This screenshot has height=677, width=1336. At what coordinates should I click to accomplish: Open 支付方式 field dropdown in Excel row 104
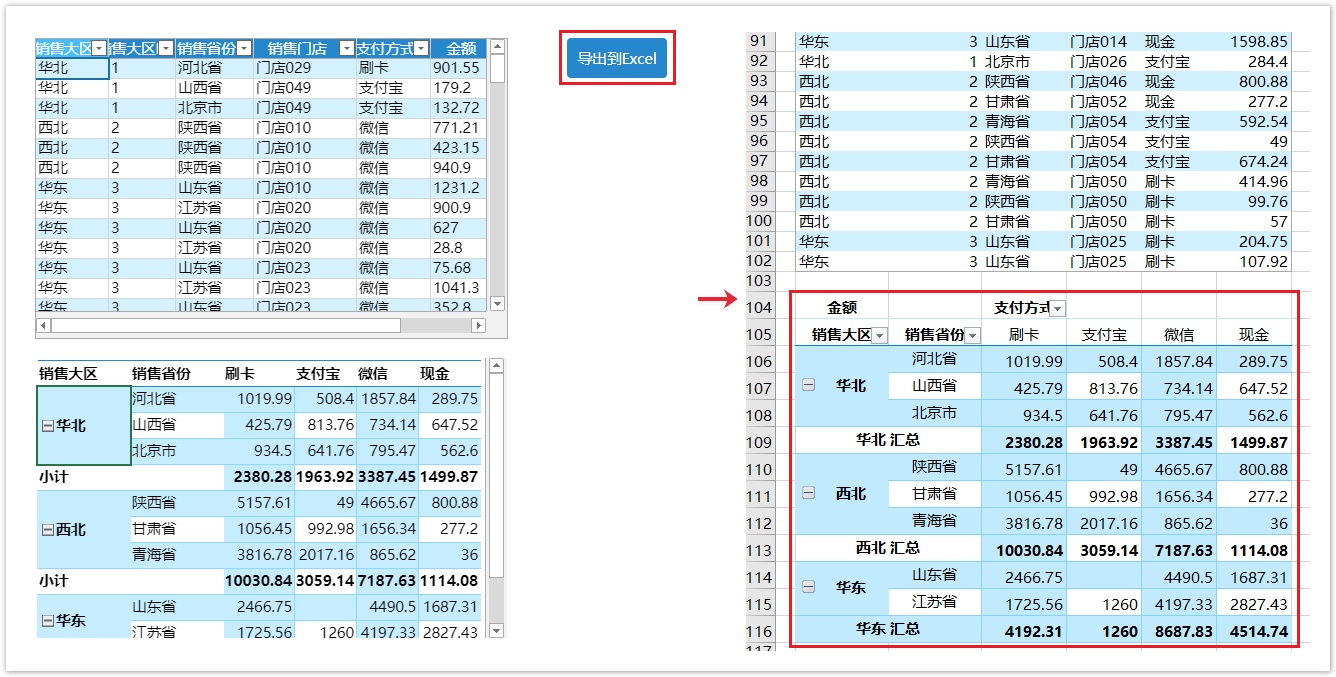pos(1057,309)
